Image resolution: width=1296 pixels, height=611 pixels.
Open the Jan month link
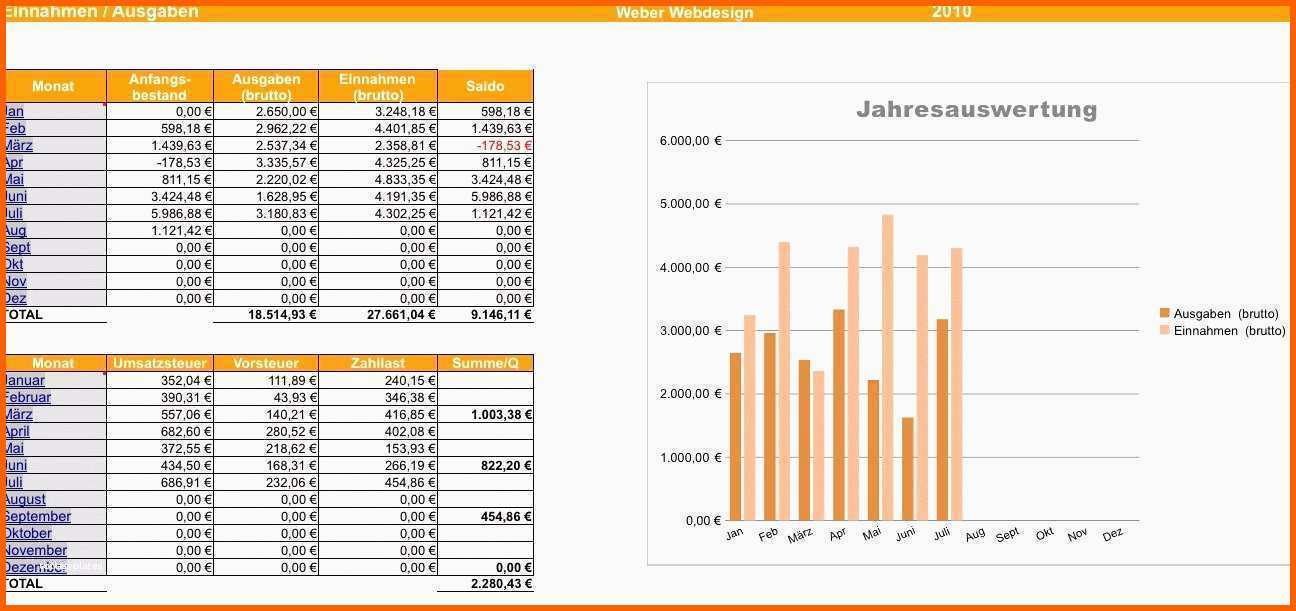15,112
